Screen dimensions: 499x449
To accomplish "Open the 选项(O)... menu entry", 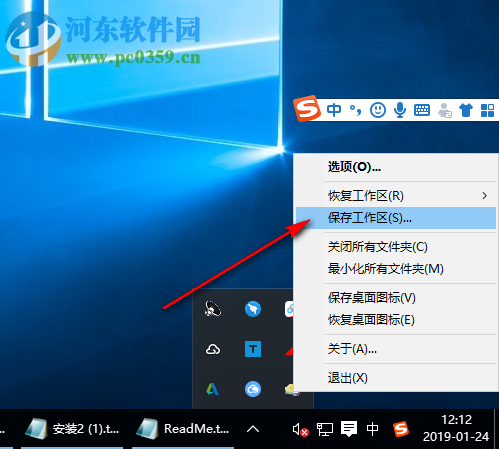I will (396, 167).
